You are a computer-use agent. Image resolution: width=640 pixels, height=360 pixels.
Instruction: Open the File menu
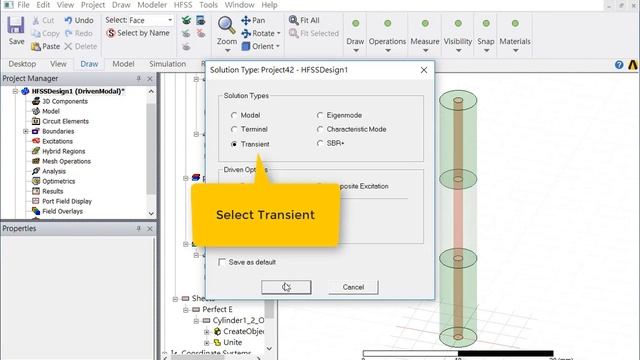23,5
